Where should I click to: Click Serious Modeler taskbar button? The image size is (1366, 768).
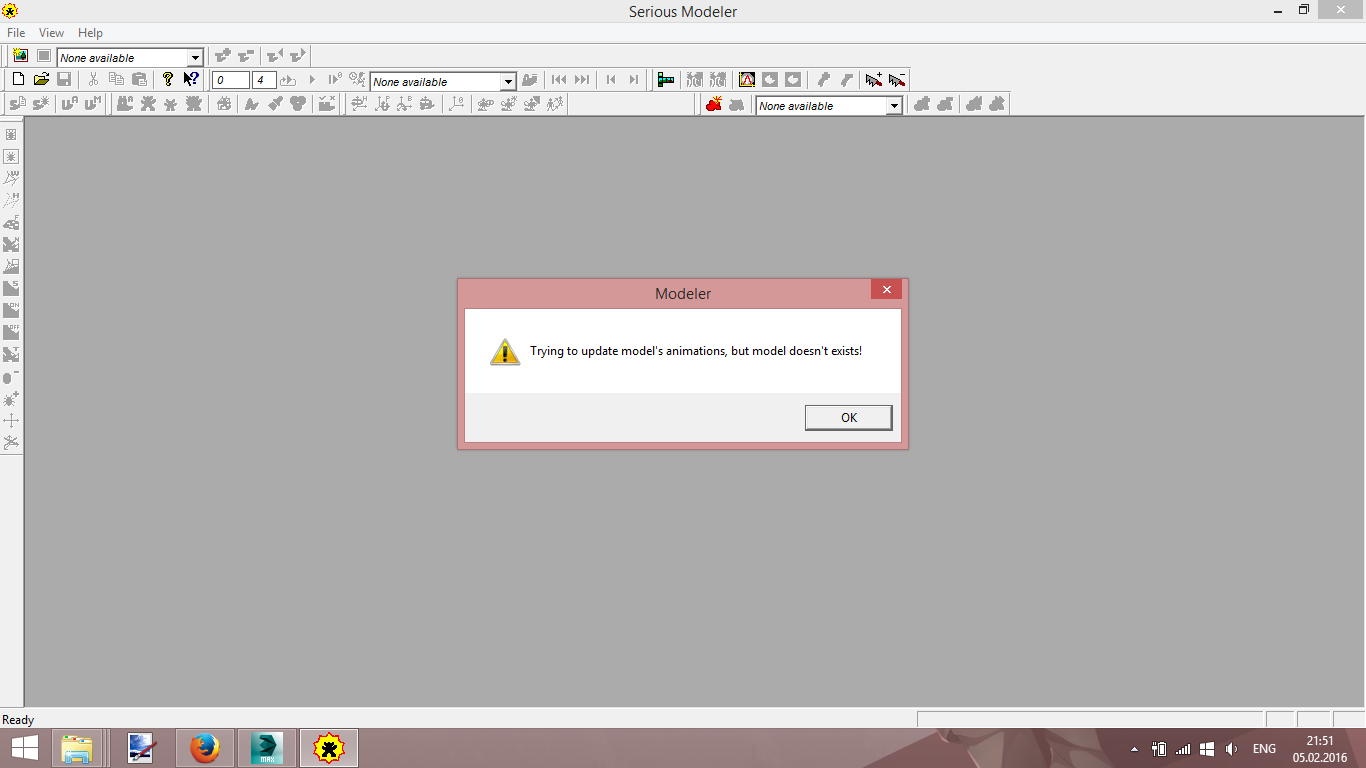click(x=328, y=748)
